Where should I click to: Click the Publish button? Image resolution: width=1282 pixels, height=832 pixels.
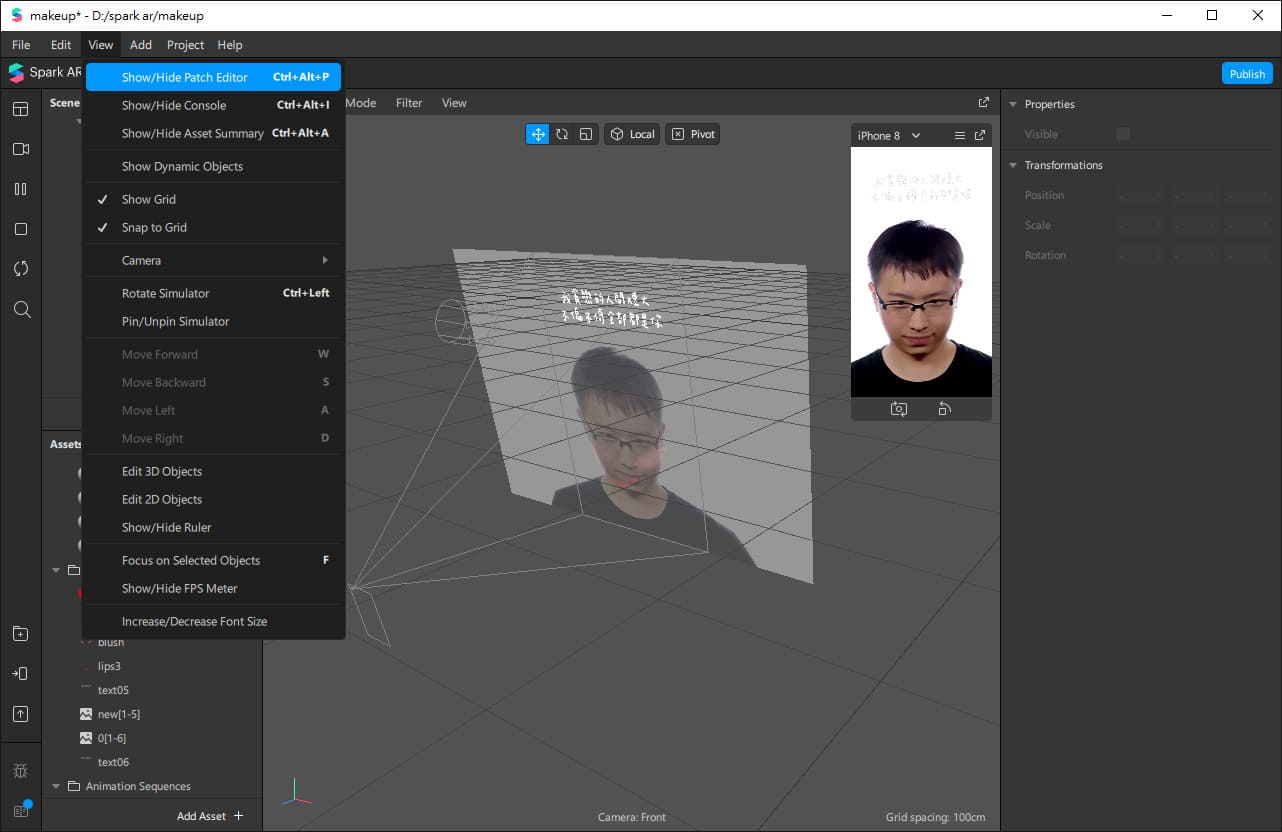coord(1247,74)
